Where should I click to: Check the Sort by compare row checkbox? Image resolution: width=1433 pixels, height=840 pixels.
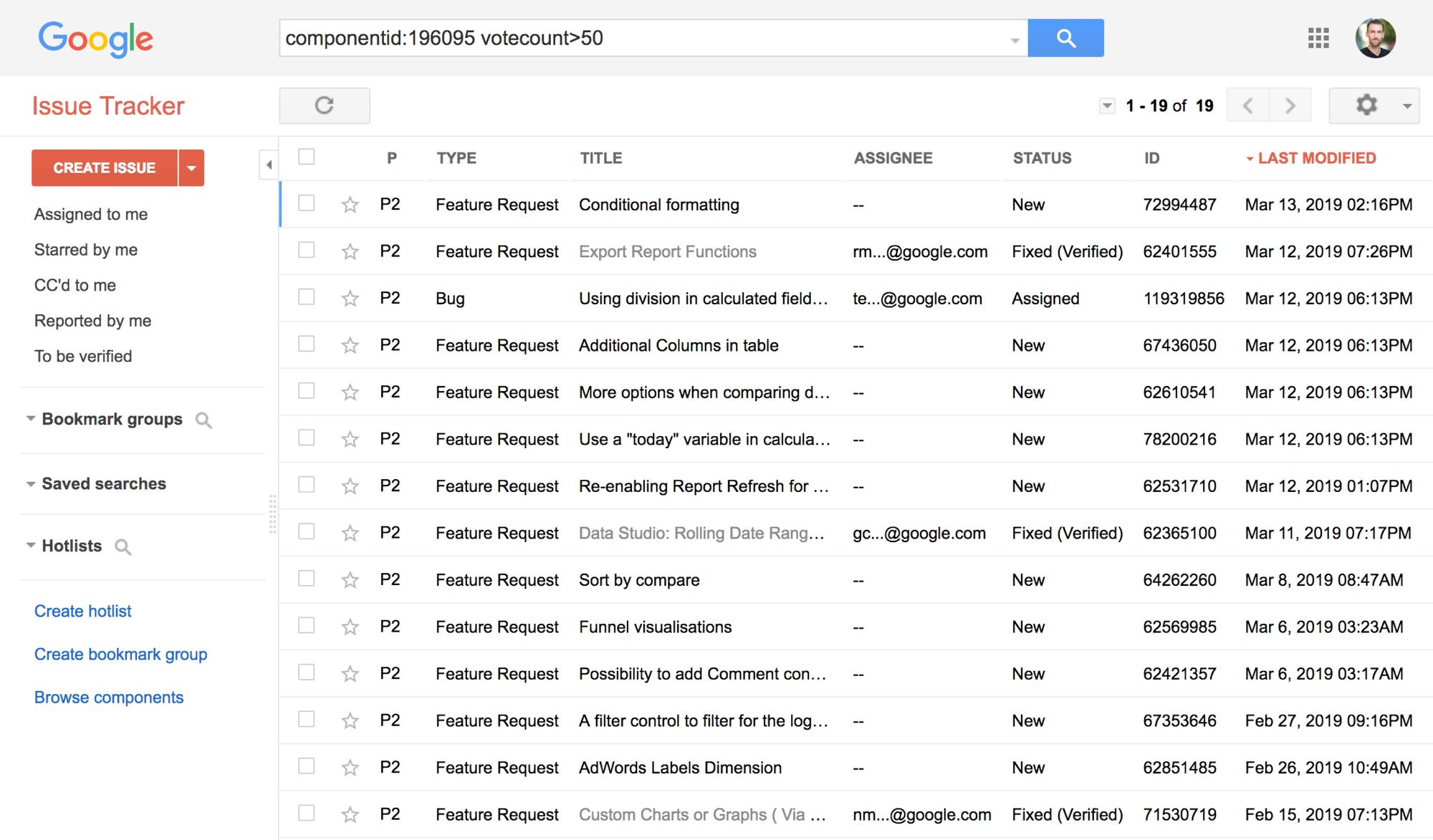click(307, 579)
